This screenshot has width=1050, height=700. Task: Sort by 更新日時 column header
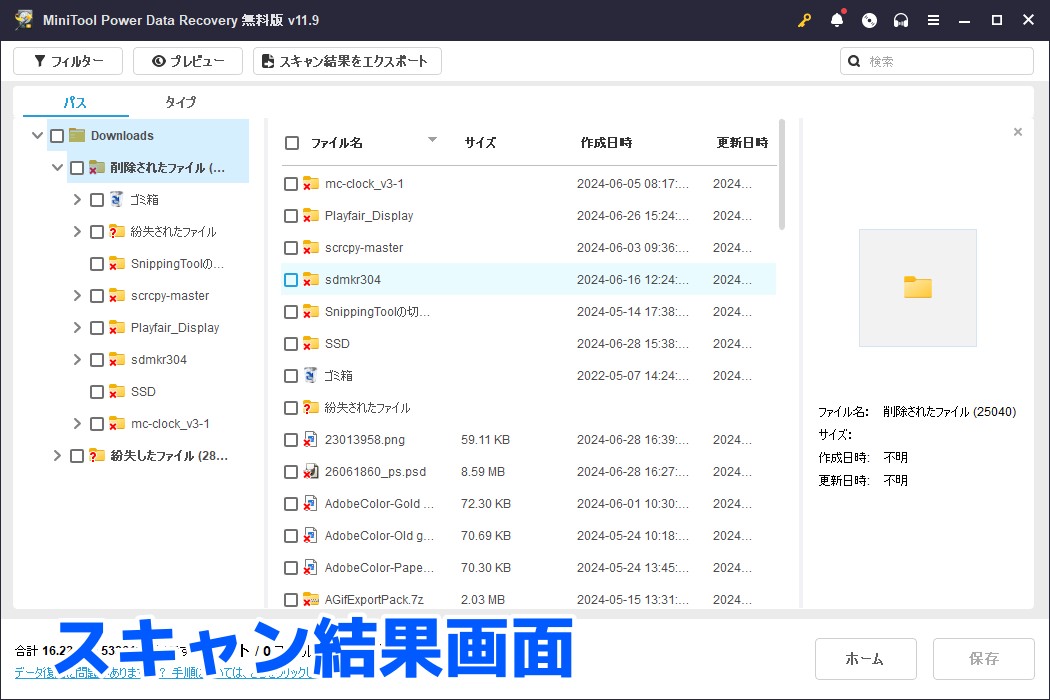point(742,143)
